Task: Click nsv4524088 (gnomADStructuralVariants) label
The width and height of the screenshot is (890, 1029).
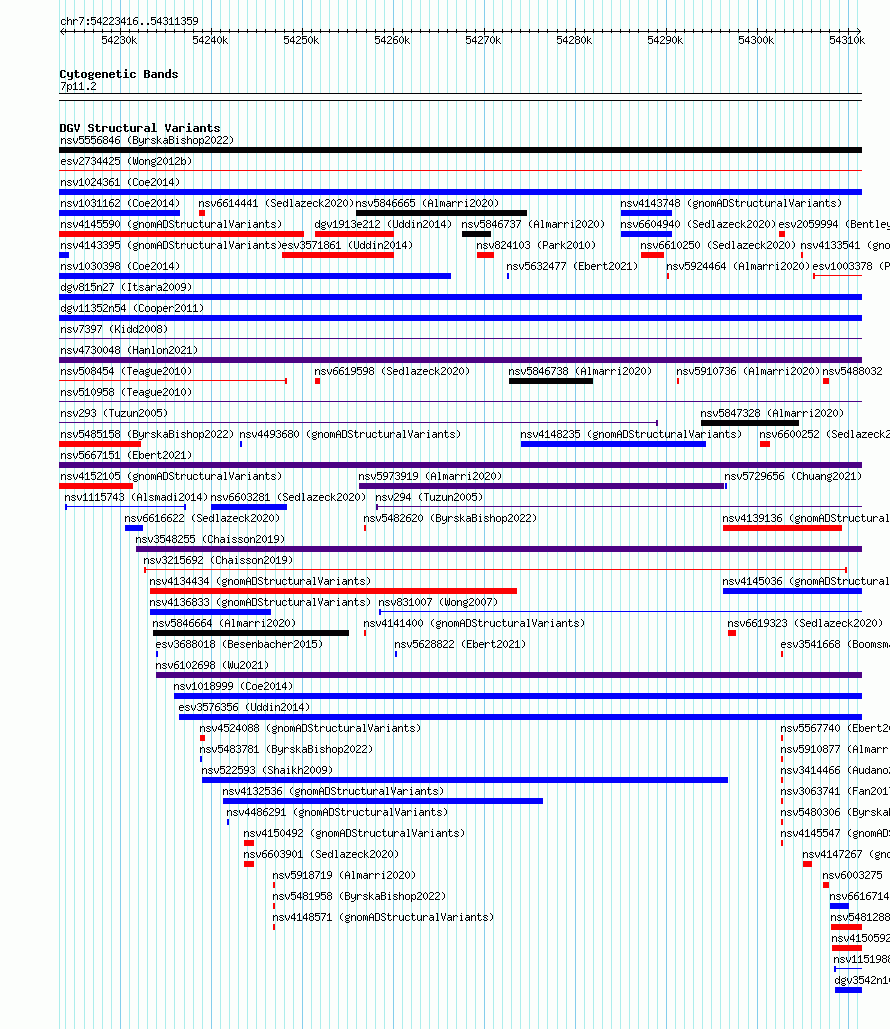Action: click(310, 728)
